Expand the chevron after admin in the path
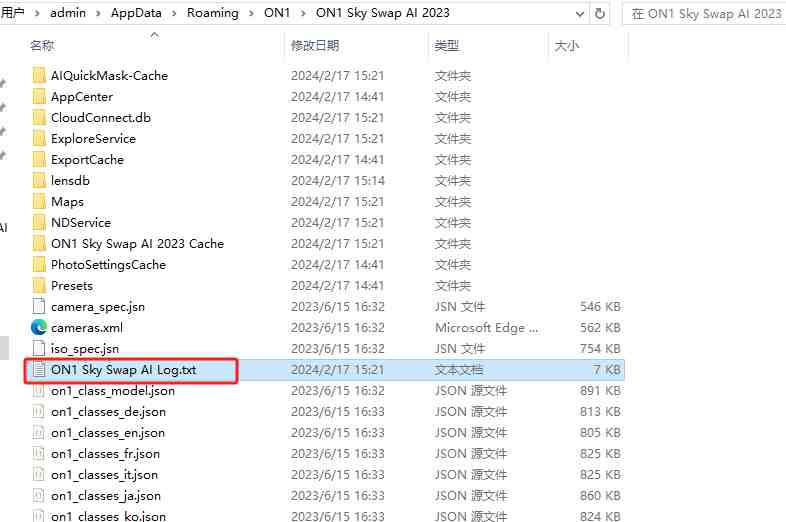786x522 pixels. coord(98,14)
